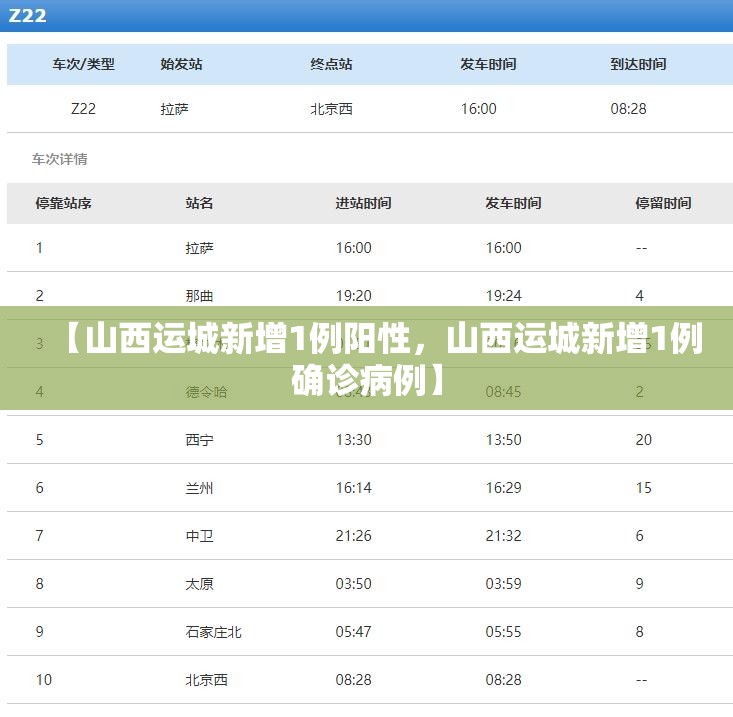Click stop order number 5
The width and height of the screenshot is (733, 717).
tap(39, 440)
